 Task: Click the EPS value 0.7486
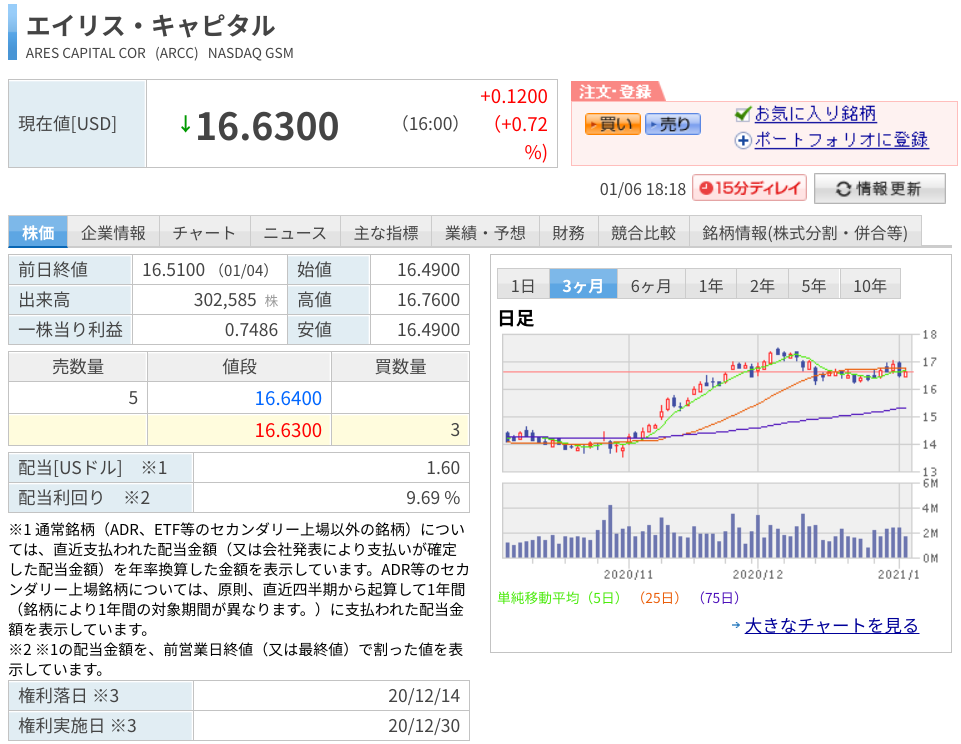[x=251, y=330]
